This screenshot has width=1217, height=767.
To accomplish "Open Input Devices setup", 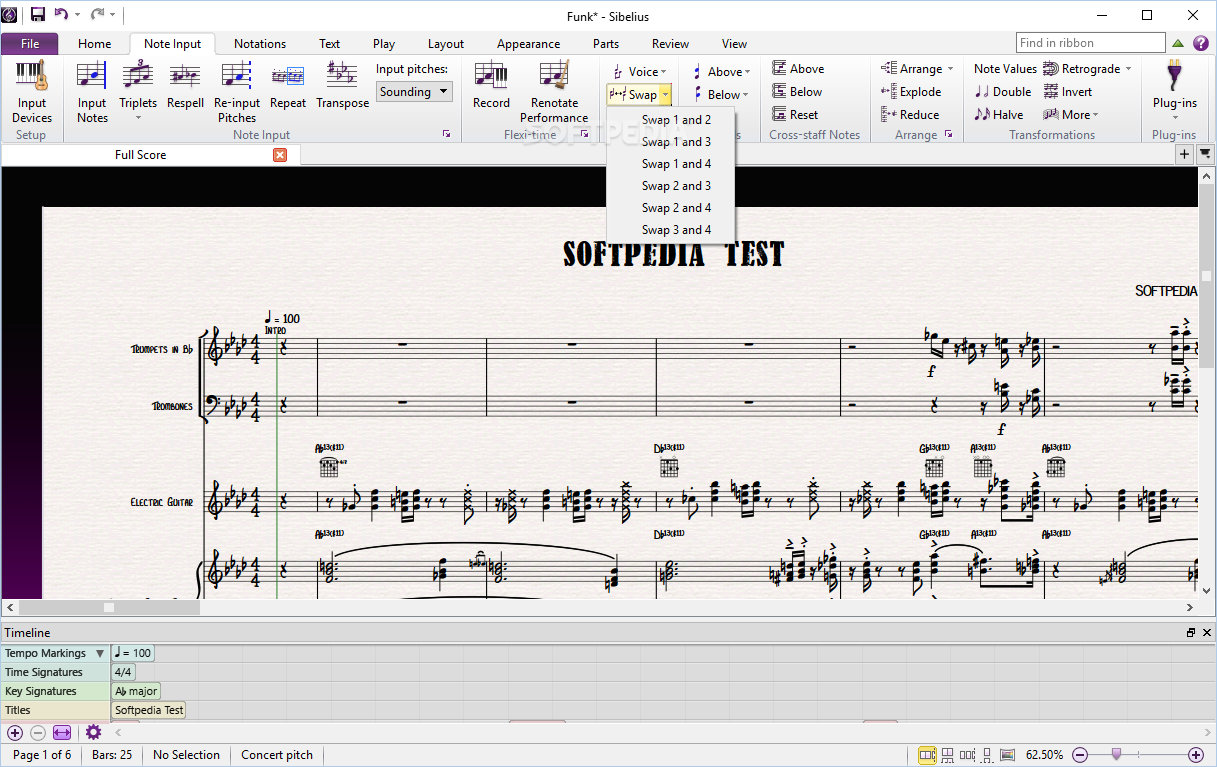I will point(32,92).
